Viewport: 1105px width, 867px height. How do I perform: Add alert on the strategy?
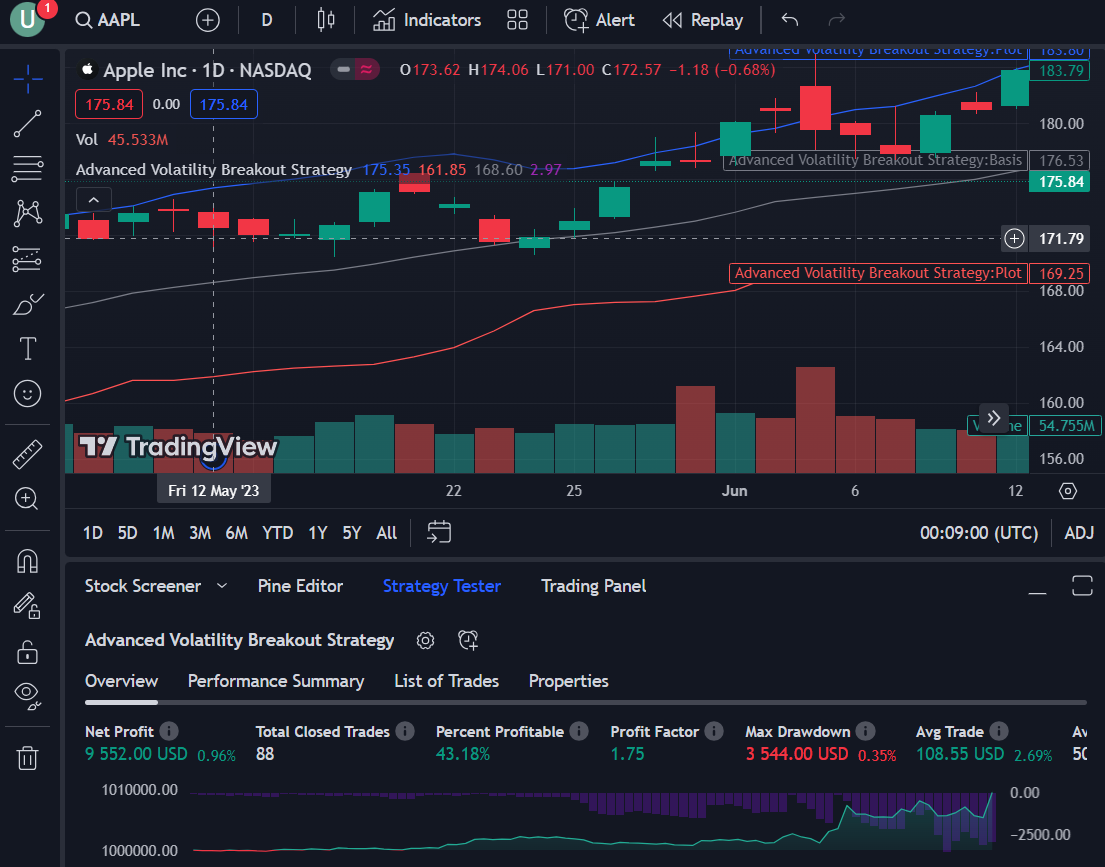pyautogui.click(x=468, y=640)
